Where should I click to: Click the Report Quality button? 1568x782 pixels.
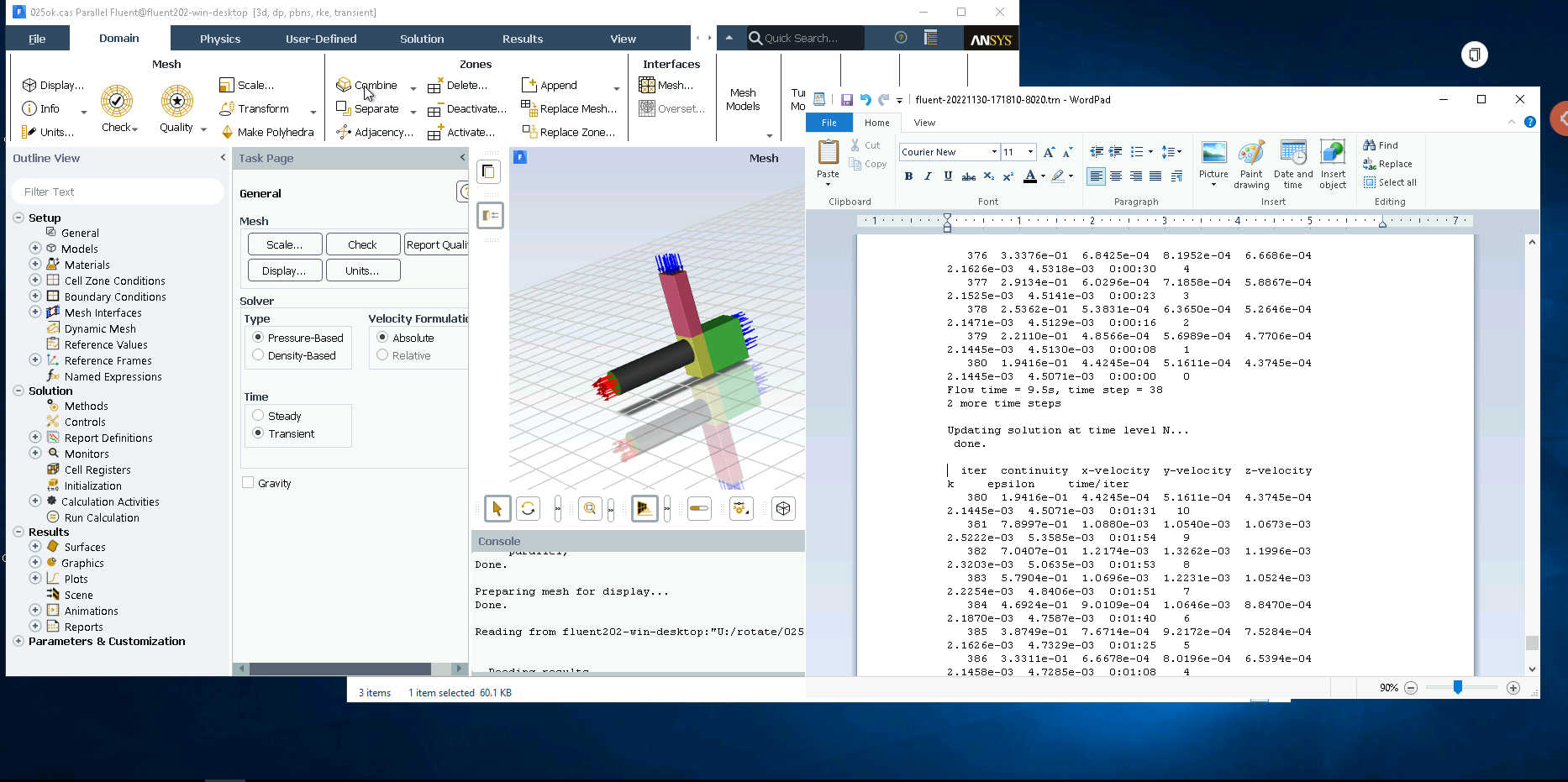436,244
